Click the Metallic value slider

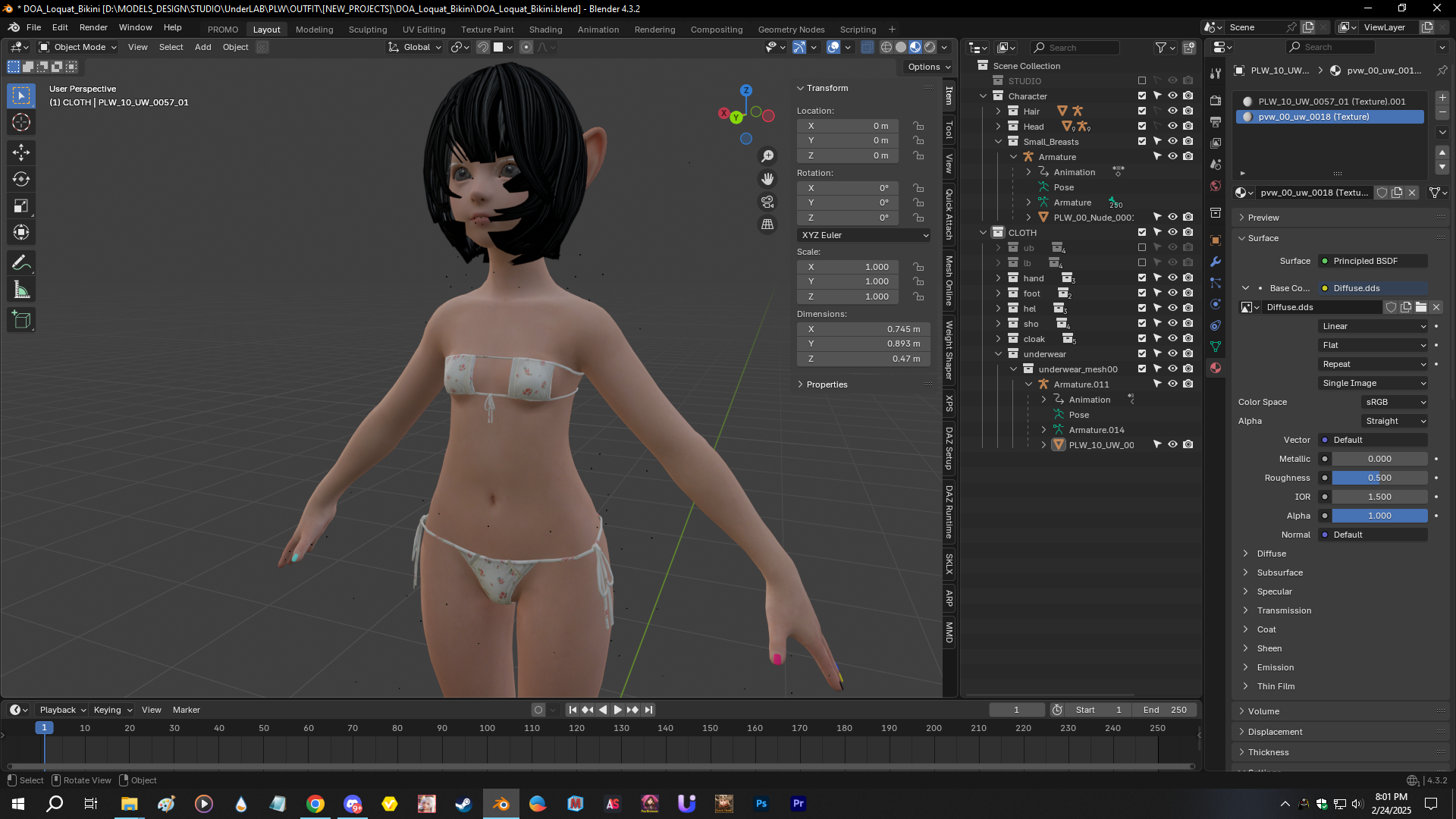click(1379, 459)
